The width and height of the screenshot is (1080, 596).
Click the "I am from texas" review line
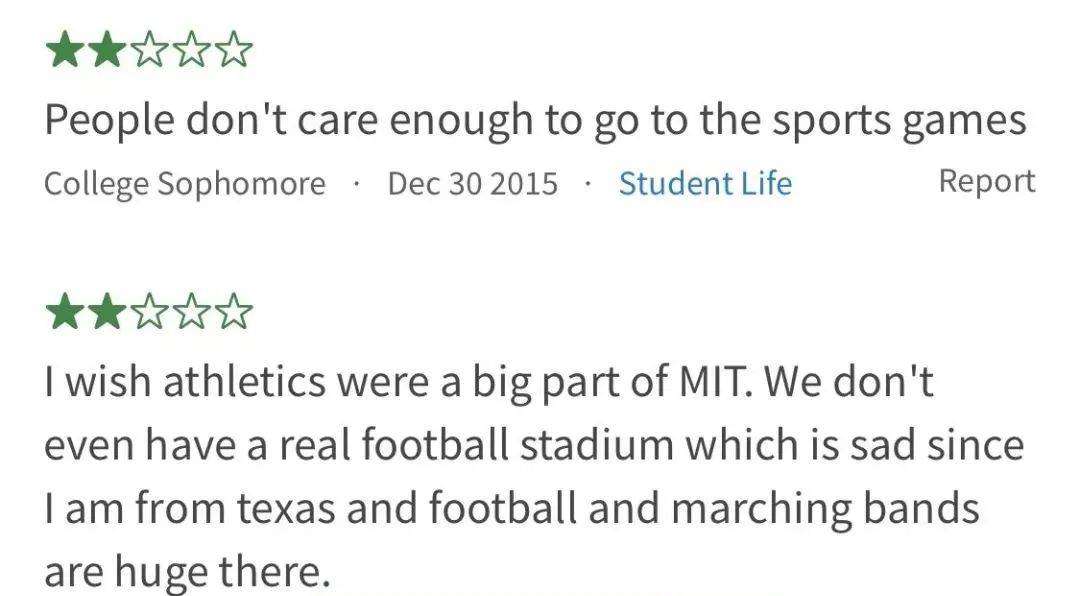click(x=512, y=508)
